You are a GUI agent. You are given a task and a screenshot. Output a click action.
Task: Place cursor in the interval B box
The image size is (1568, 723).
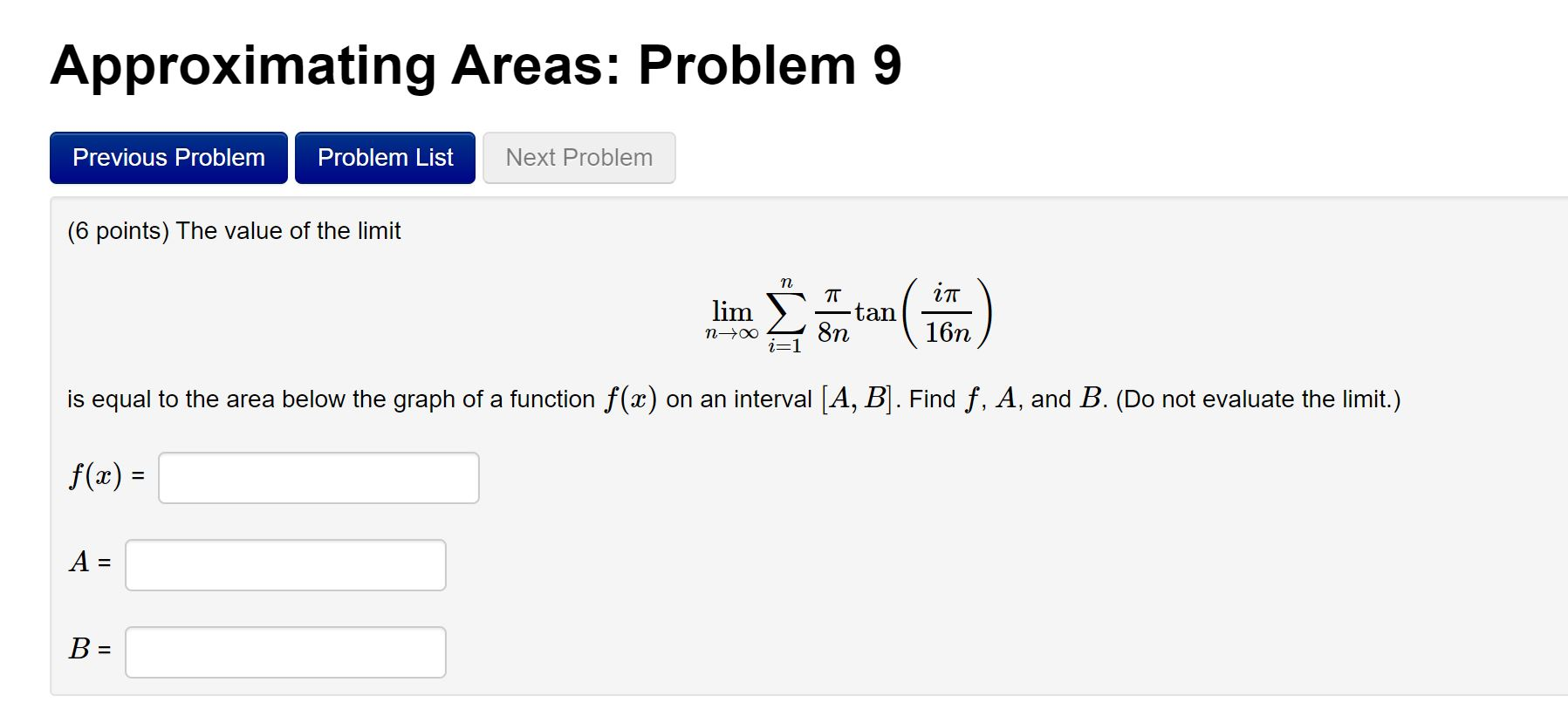click(x=284, y=651)
